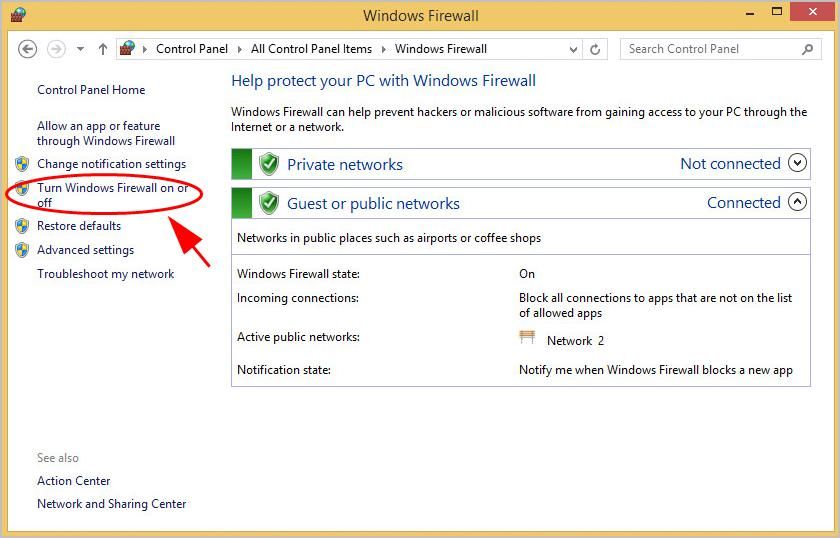Click the green shield beside Private networks
The width and height of the screenshot is (840, 538).
click(268, 164)
